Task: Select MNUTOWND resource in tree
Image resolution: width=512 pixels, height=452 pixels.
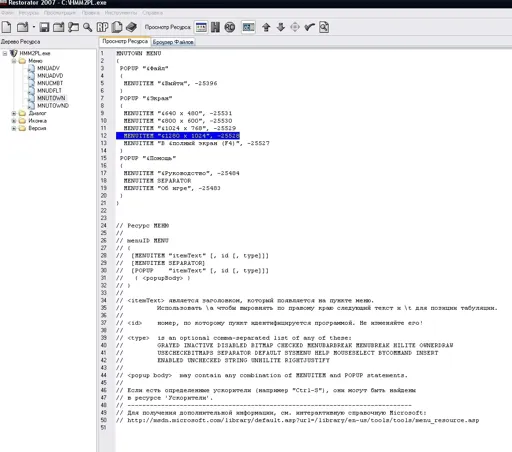Action: 53,106
